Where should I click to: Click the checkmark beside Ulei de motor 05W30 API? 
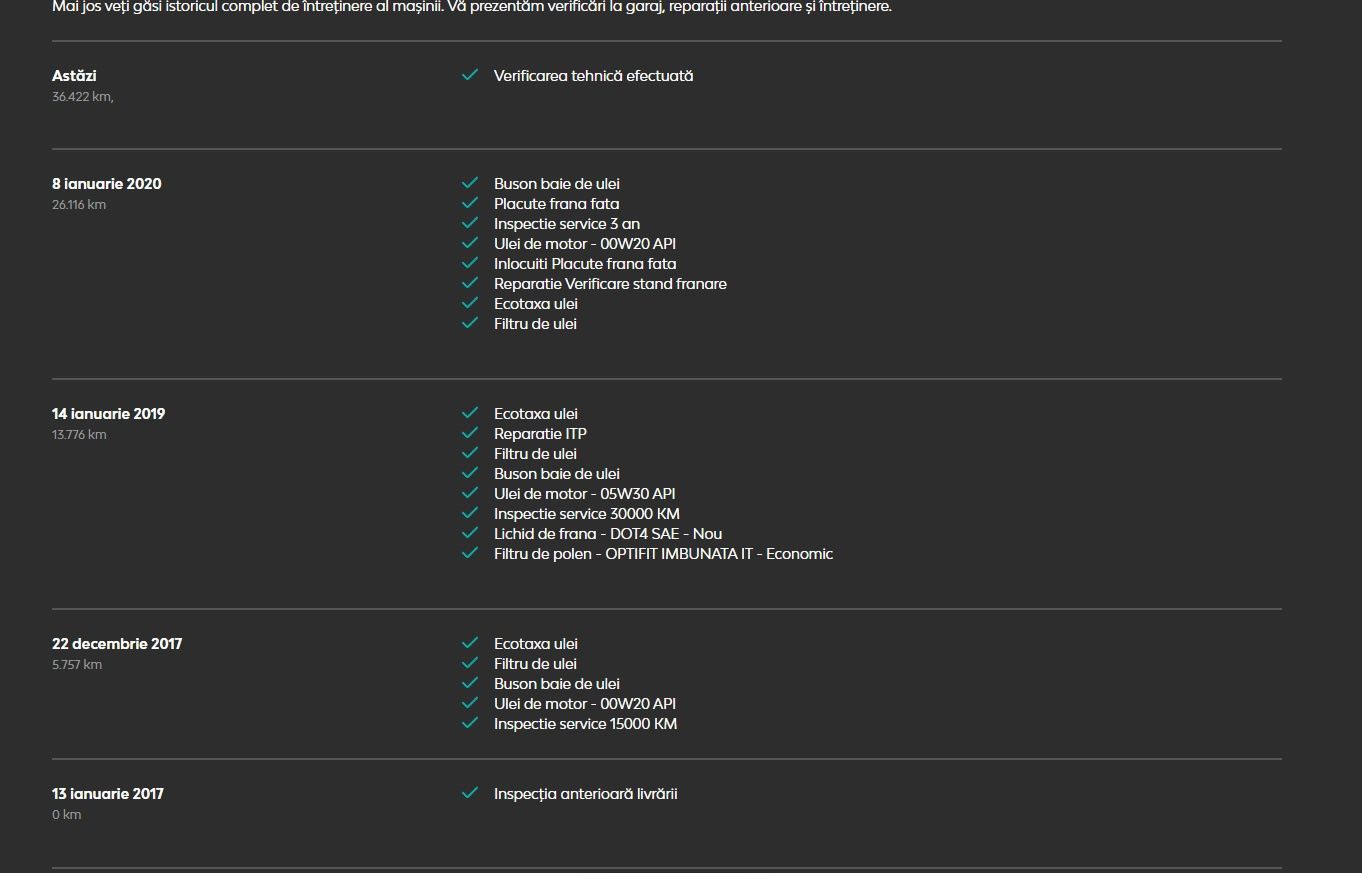[470, 493]
